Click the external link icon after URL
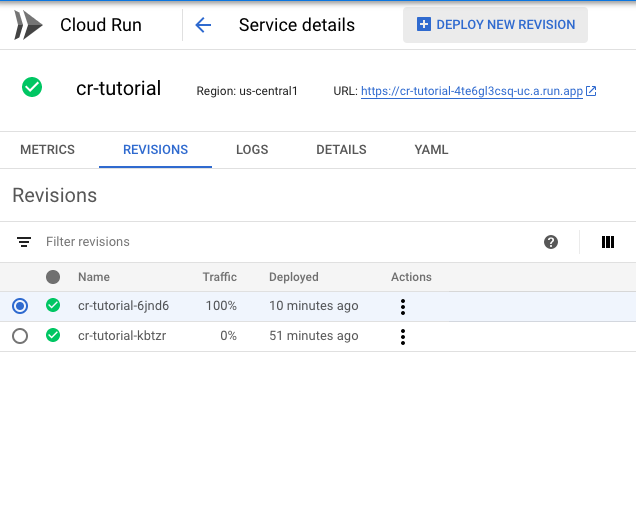 click(591, 91)
